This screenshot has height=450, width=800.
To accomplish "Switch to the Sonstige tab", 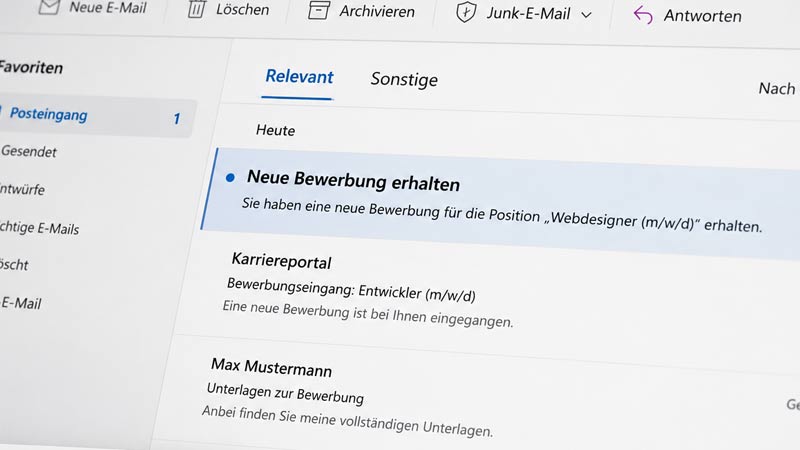I will [x=404, y=79].
